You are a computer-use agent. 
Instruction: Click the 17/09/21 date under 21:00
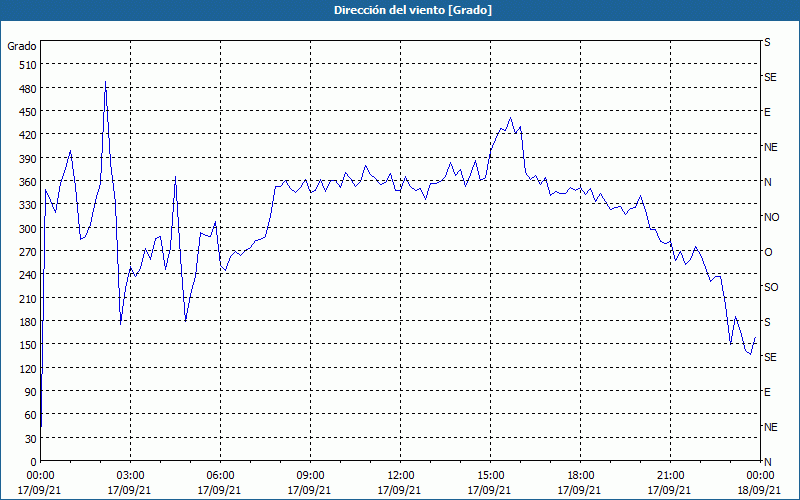coord(669,490)
